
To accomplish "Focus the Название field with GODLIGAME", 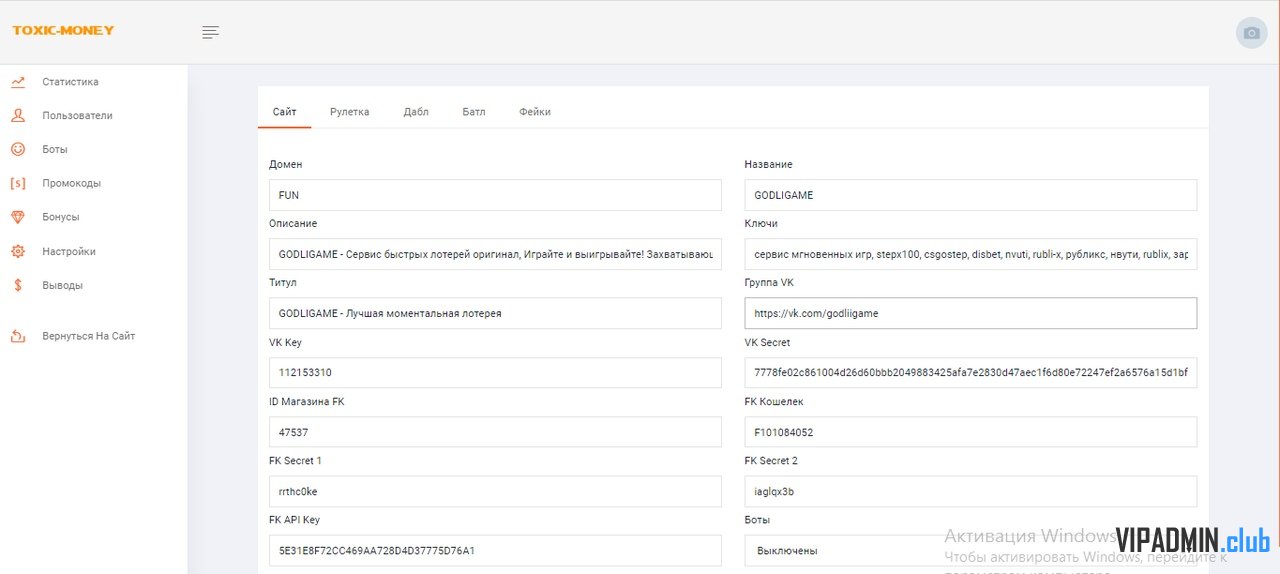I will [970, 195].
